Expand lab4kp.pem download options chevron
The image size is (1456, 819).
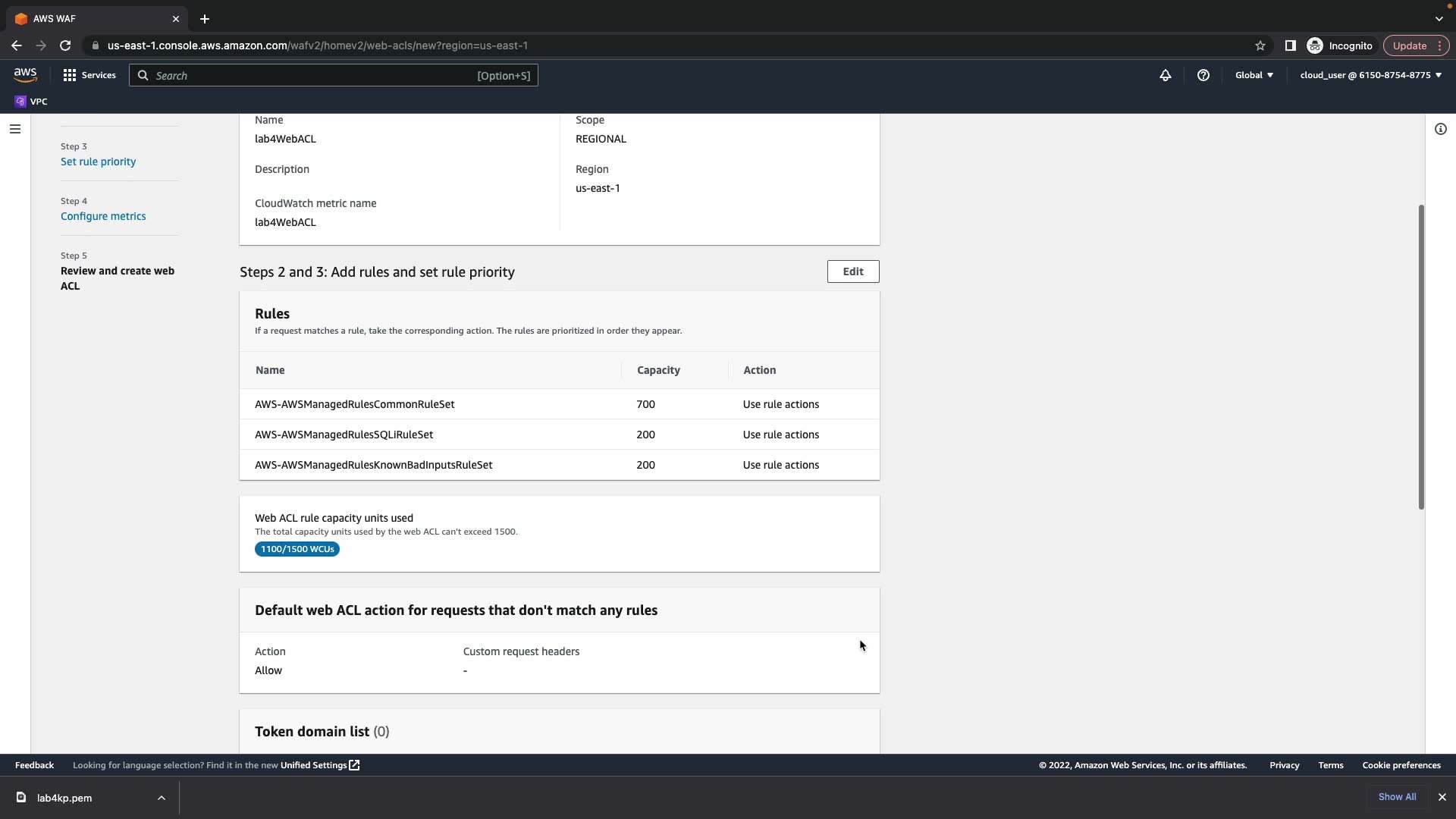tap(162, 798)
